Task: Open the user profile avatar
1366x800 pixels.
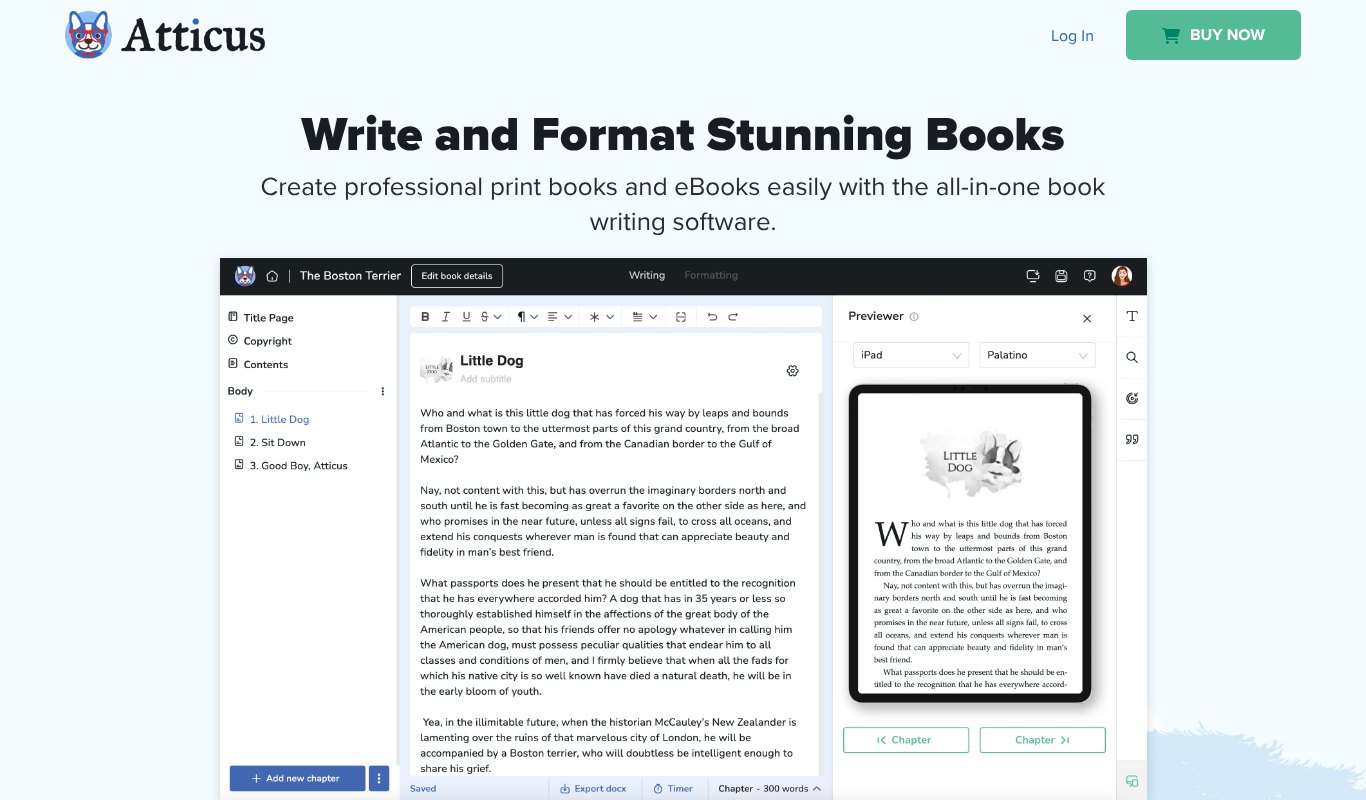Action: click(1122, 276)
